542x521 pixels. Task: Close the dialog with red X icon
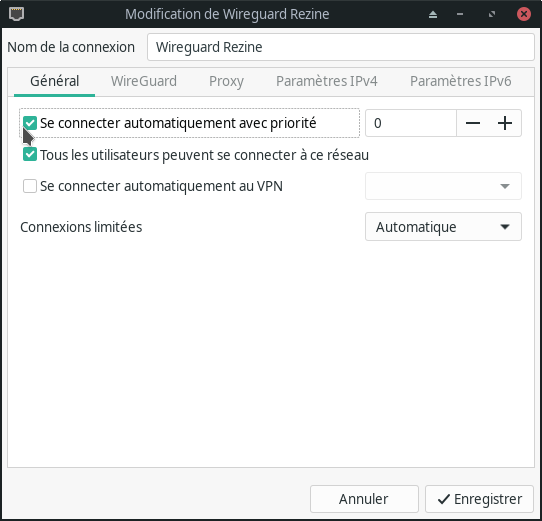coord(524,14)
